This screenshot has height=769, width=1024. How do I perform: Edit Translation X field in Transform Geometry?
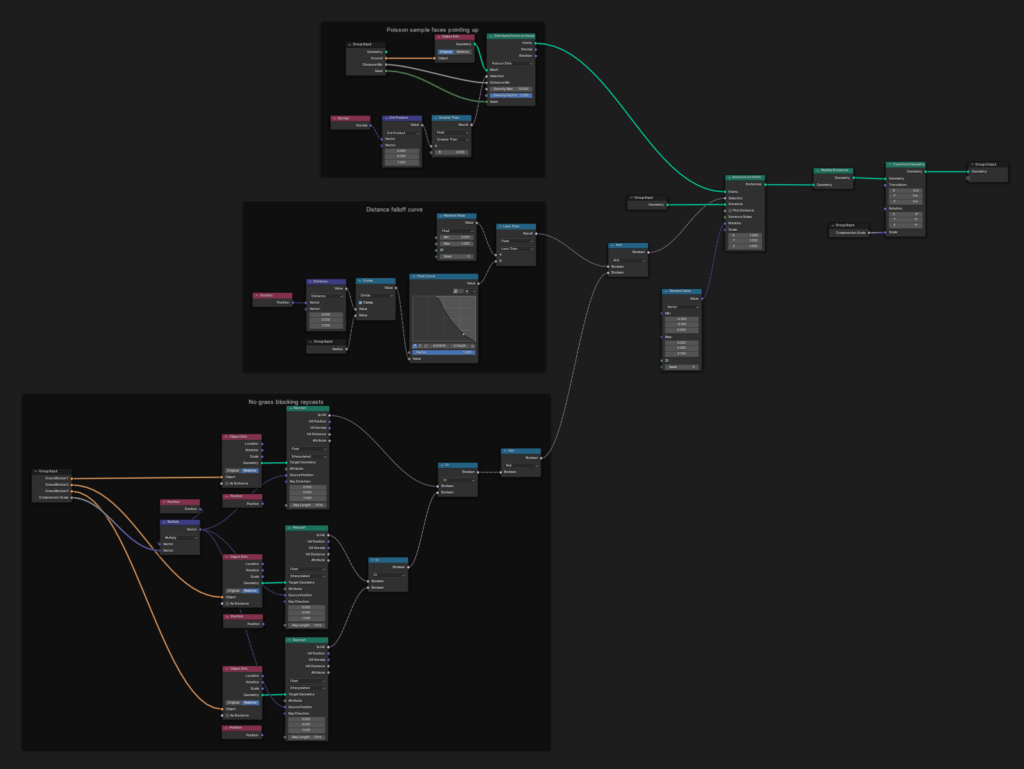pos(905,191)
